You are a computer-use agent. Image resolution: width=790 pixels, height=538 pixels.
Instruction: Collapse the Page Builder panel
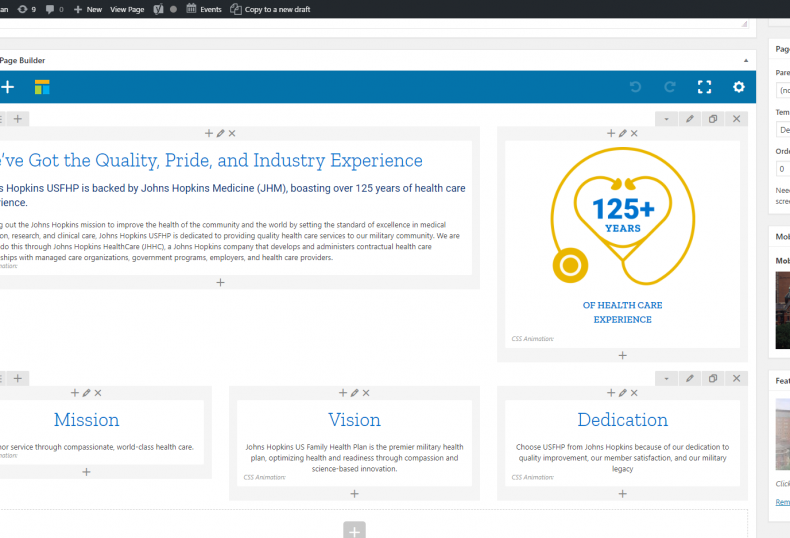[x=746, y=60]
